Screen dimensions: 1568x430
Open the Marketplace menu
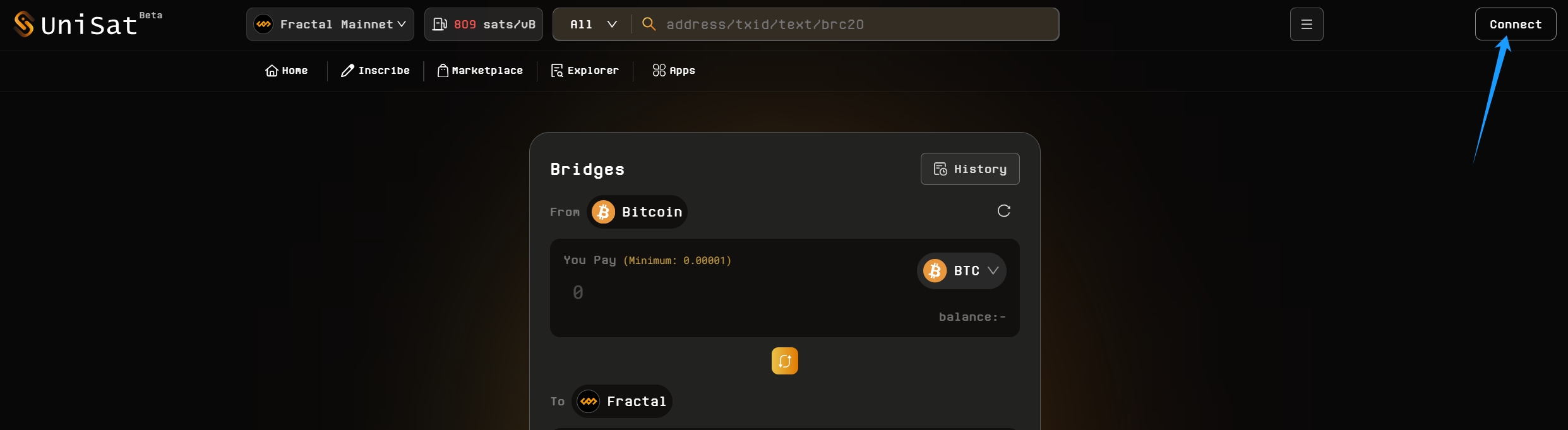[x=481, y=71]
